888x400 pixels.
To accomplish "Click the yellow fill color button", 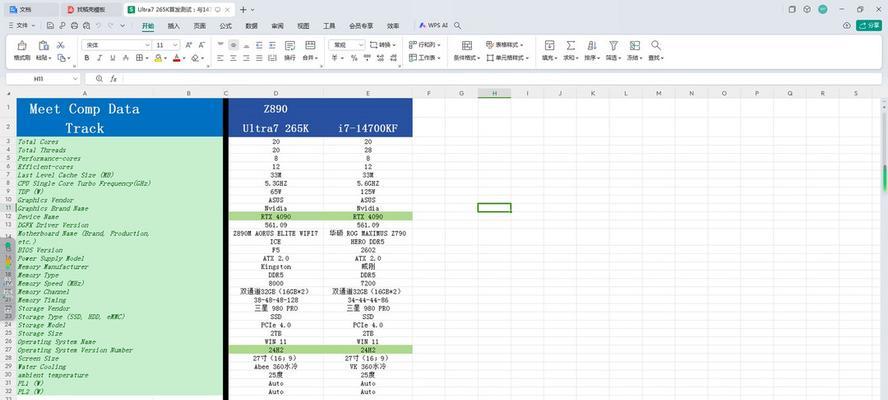I will click(158, 58).
